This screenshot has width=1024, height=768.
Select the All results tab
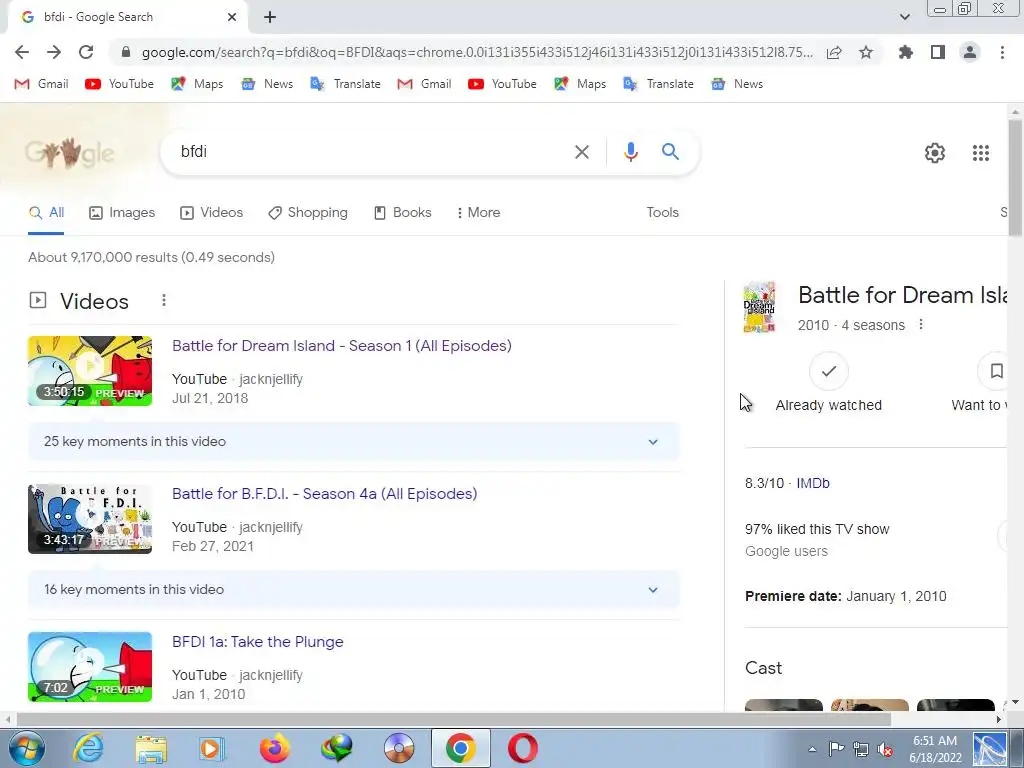click(x=46, y=213)
